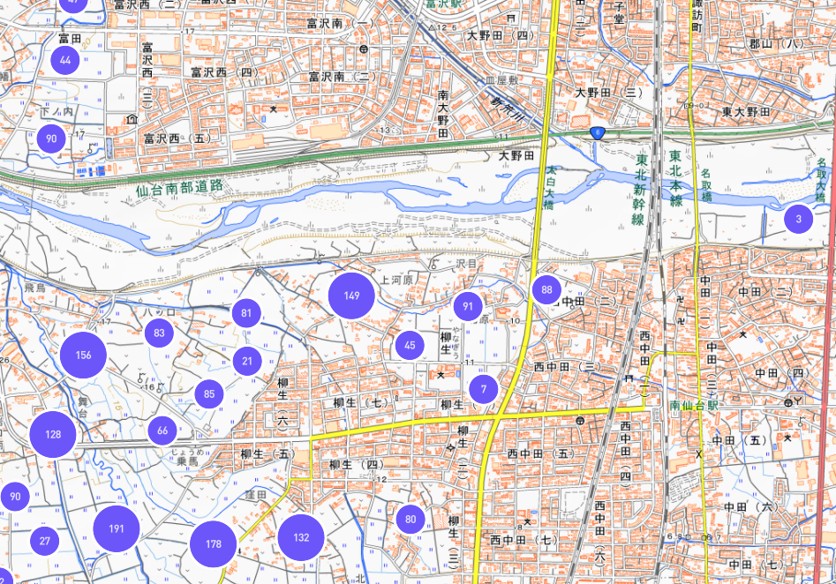Click the 44 cluster near 富田
The height and width of the screenshot is (584, 836).
(x=65, y=60)
